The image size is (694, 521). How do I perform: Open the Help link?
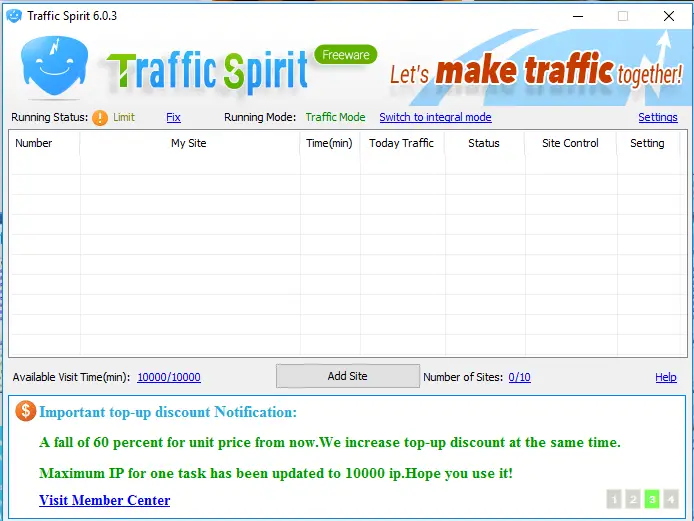click(x=665, y=377)
